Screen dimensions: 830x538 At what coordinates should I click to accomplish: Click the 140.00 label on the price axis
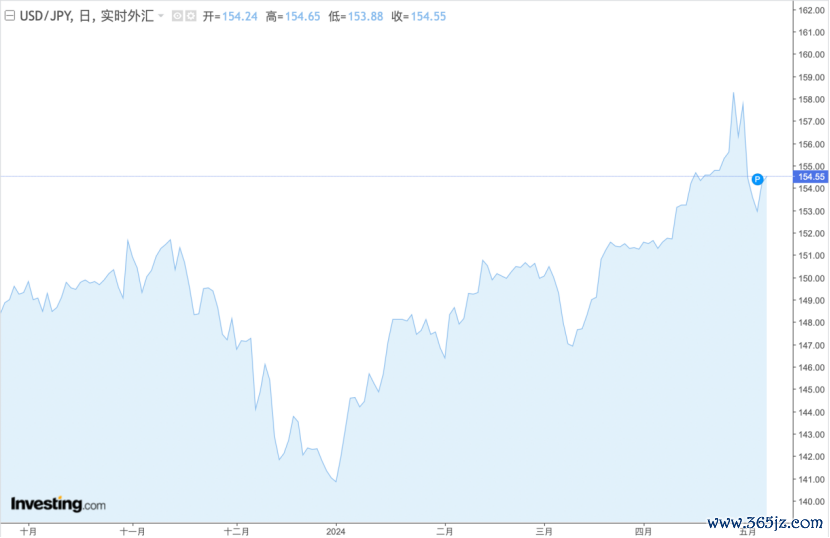point(810,502)
